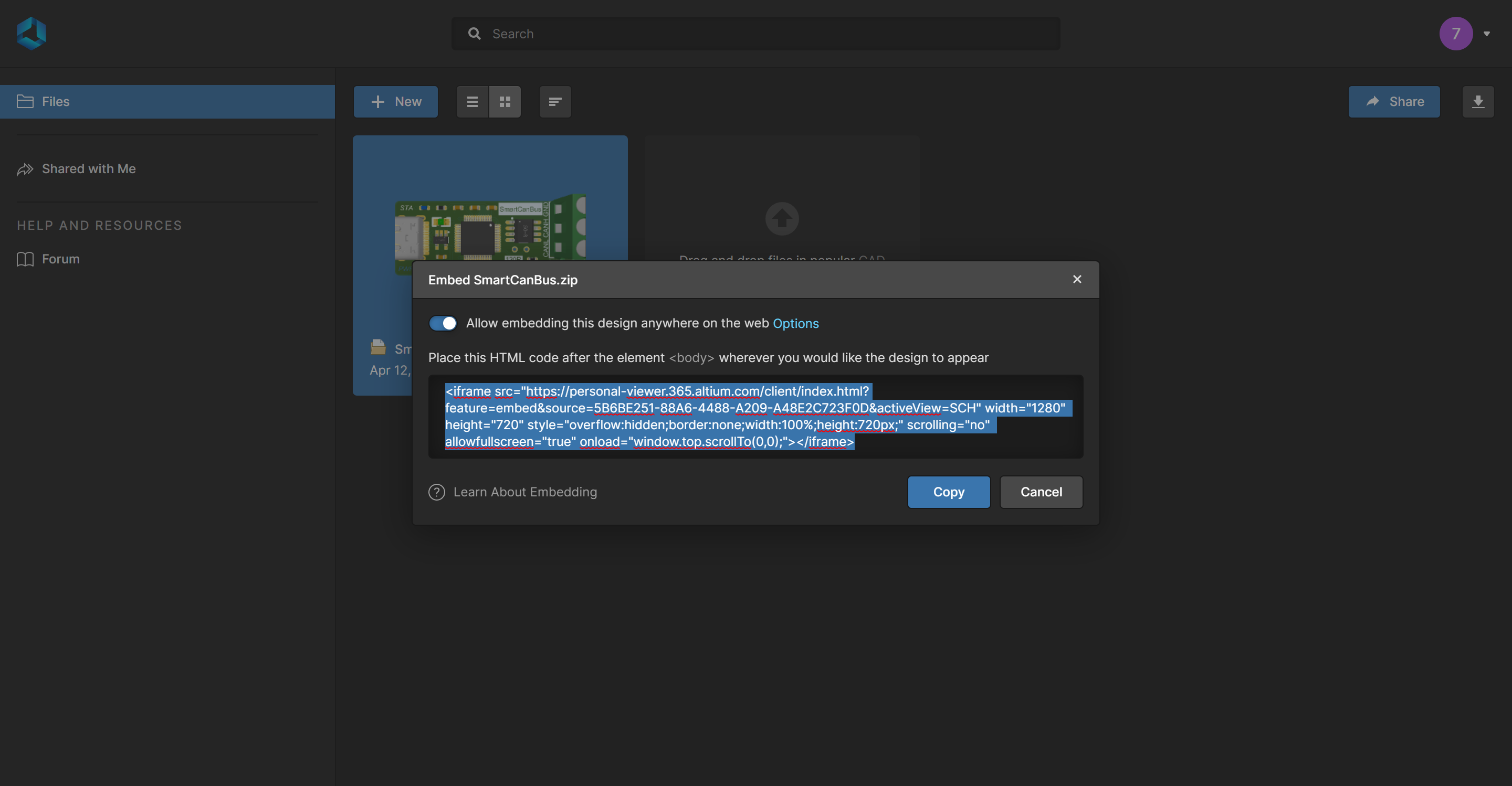Click the search magnifier icon
Screen dimensions: 1512x786
tap(474, 34)
